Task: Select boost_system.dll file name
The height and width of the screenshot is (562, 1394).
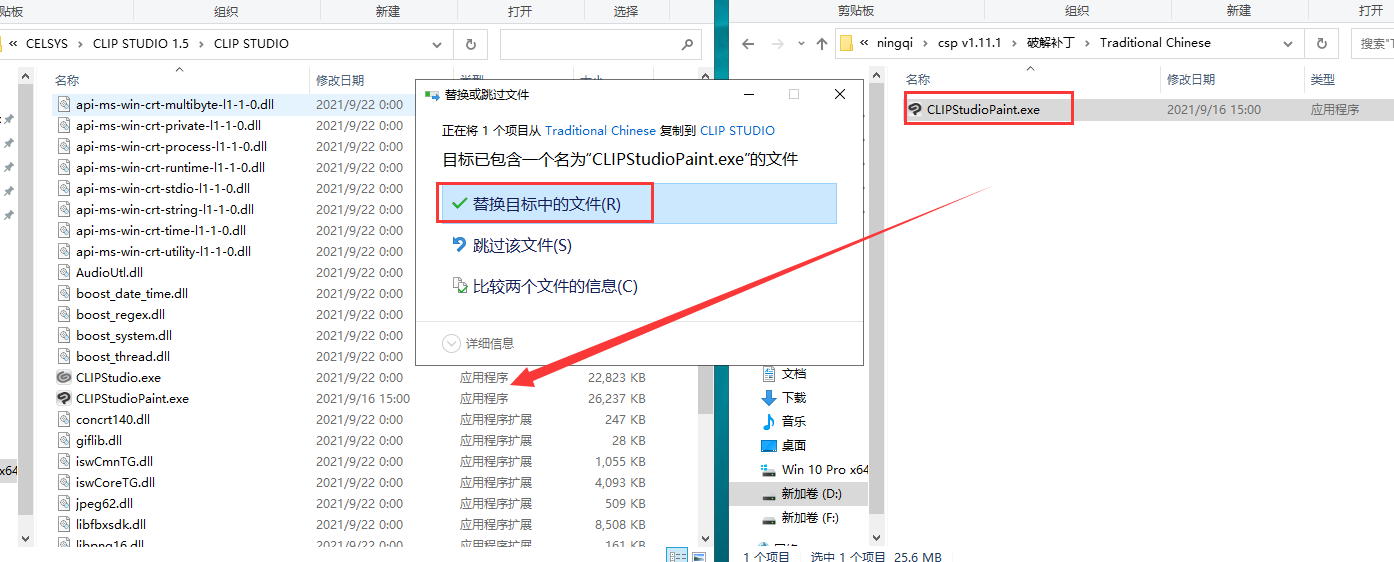Action: pos(124,335)
